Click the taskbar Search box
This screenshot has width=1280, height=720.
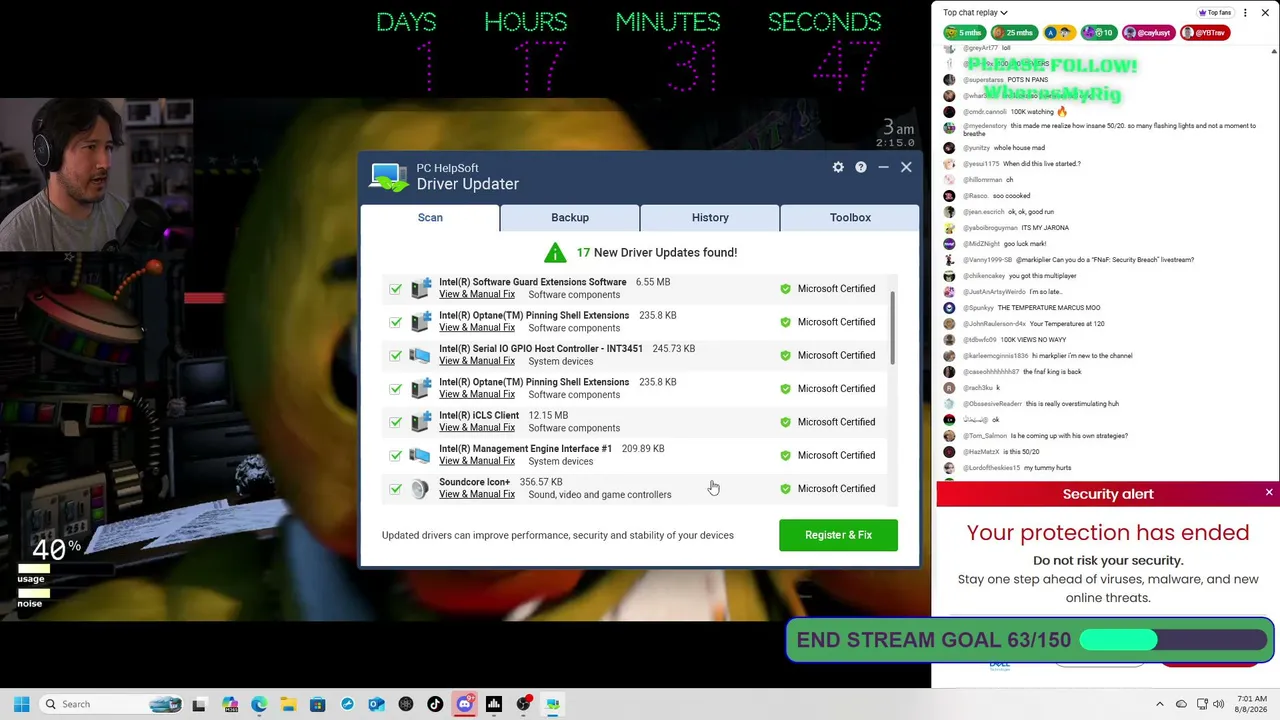(x=110, y=704)
